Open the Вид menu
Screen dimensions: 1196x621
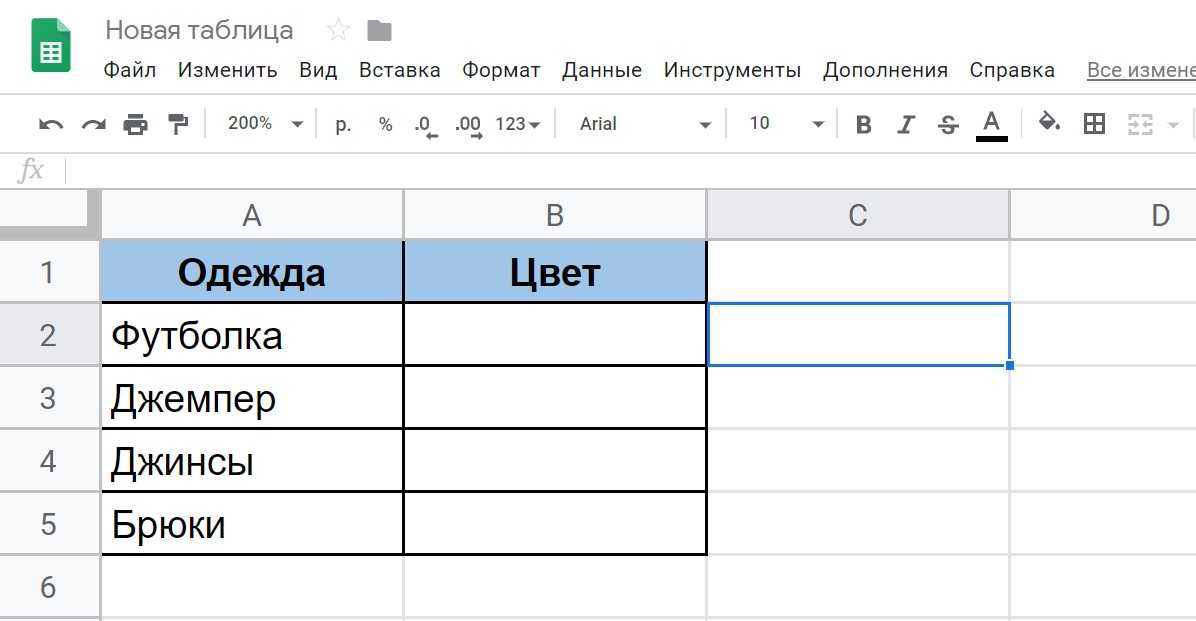318,70
